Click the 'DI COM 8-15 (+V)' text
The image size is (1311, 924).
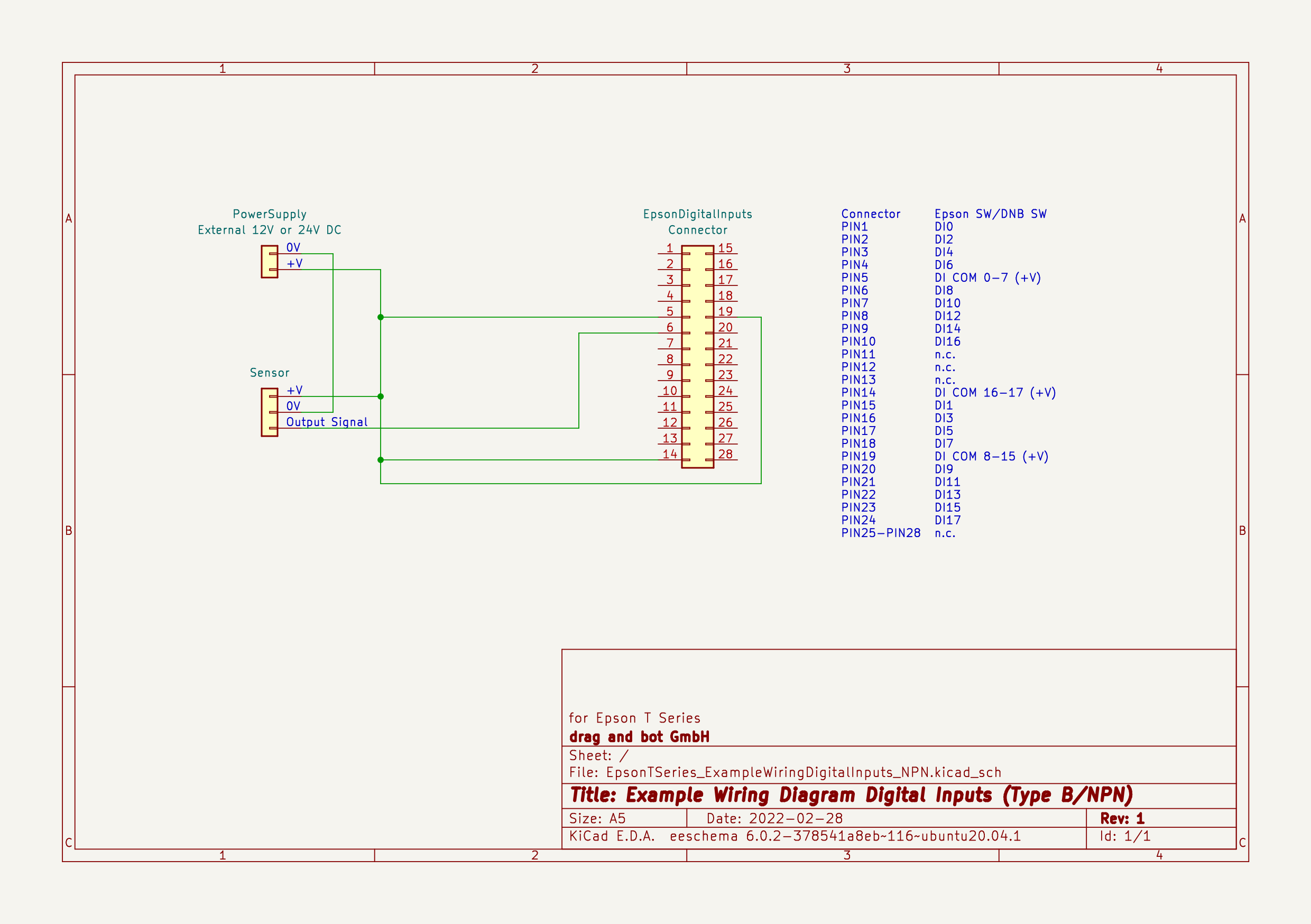(992, 456)
